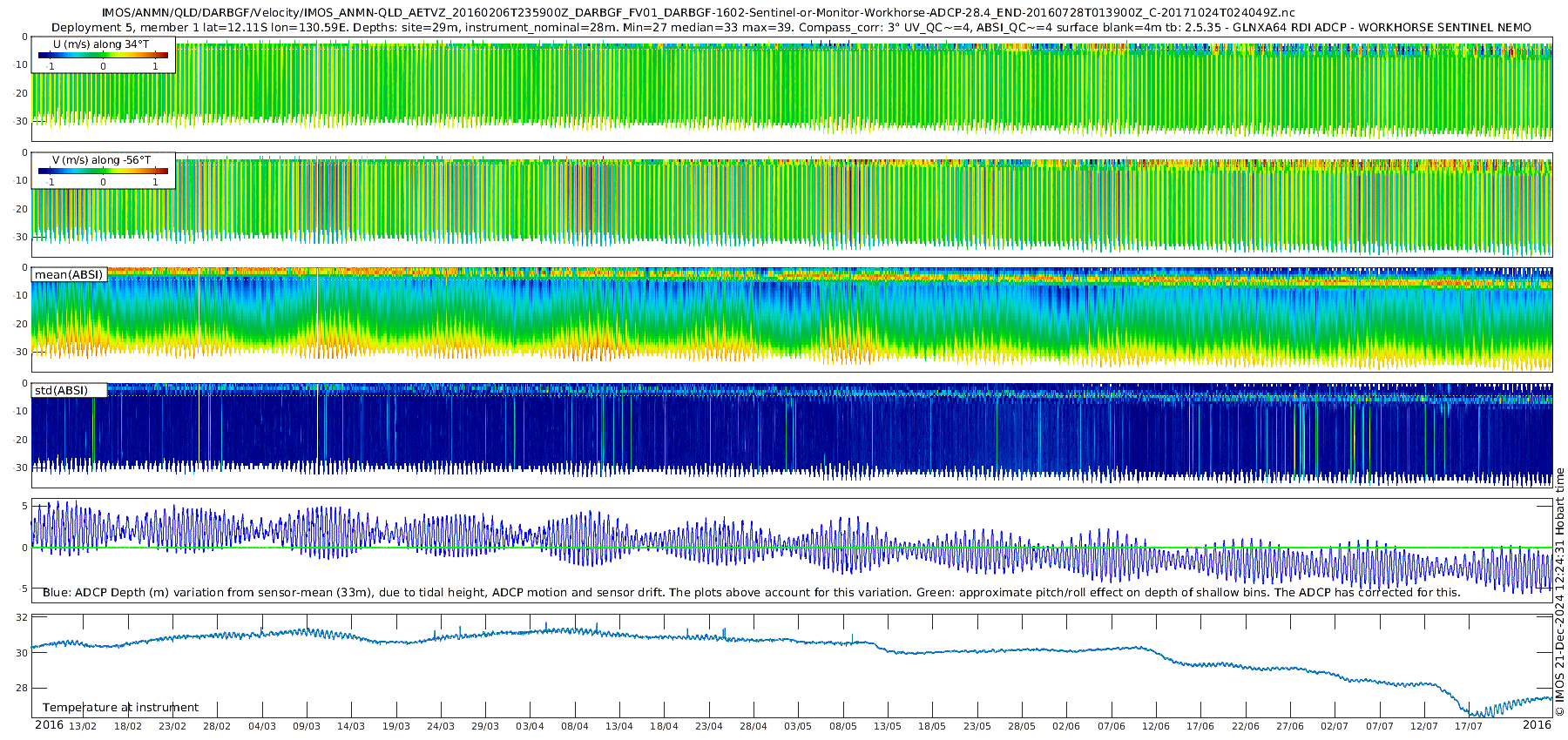Image resolution: width=1568 pixels, height=740 pixels.
Task: Click the U velocity colorbar
Action: [x=103, y=55]
